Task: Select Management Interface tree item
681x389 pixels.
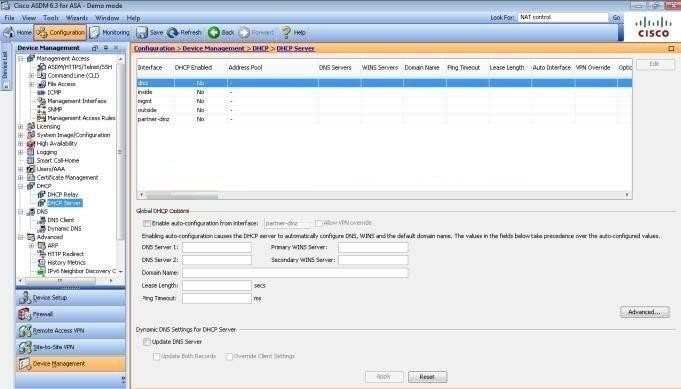Action: [77, 101]
